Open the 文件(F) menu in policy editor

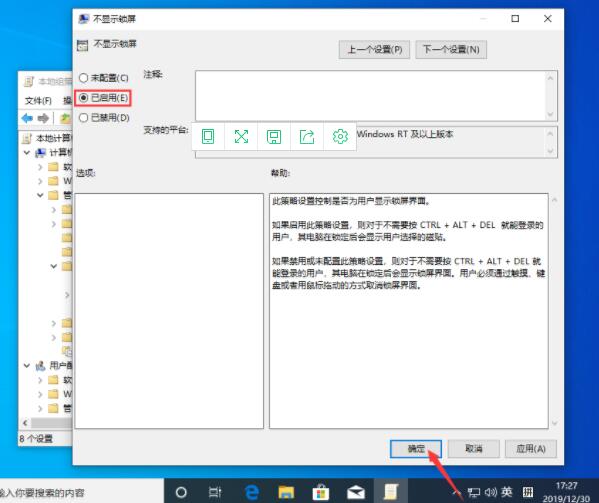38,100
